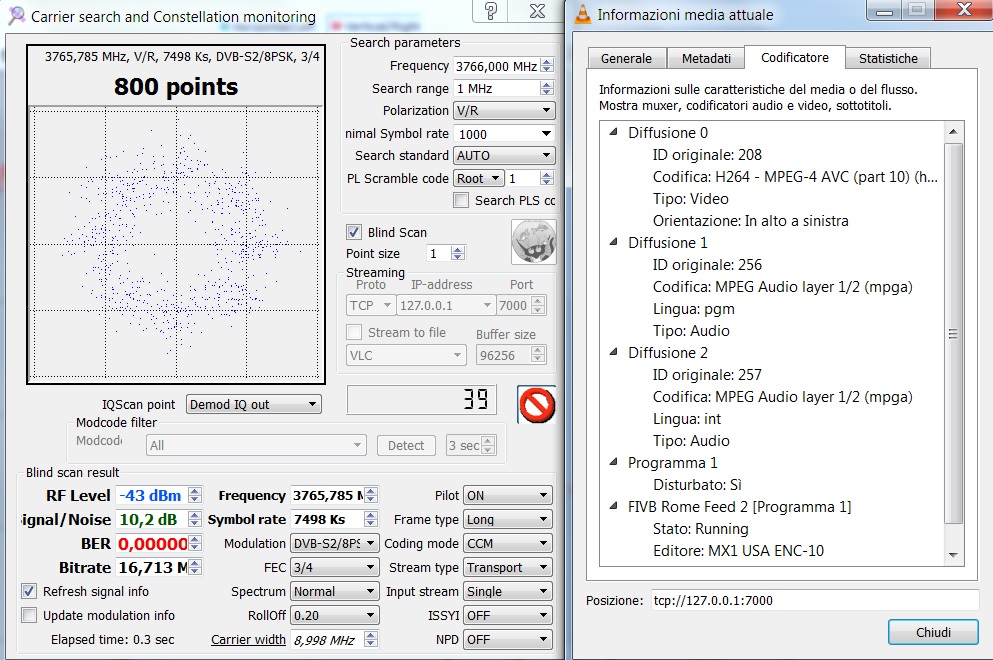Image resolution: width=993 pixels, height=660 pixels.
Task: Click the Frequency 3766,000 MHz stepper
Action: [x=547, y=65]
